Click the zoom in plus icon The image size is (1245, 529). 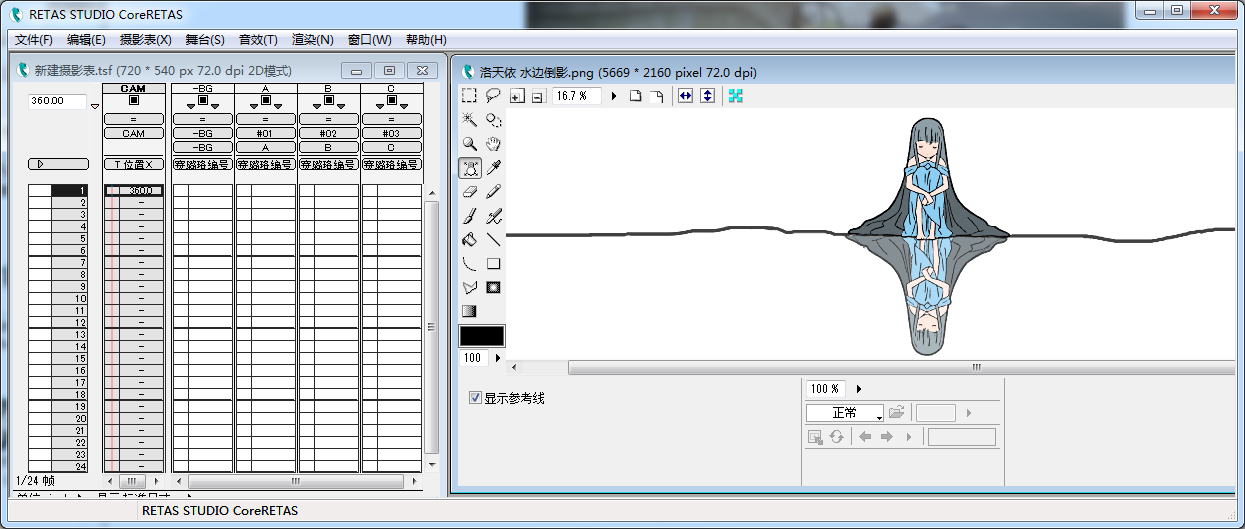tap(517, 97)
